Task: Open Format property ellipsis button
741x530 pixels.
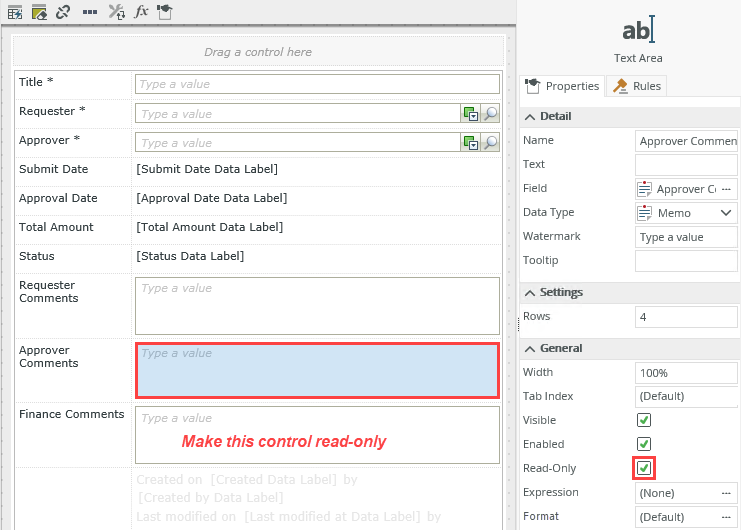Action: pyautogui.click(x=727, y=517)
